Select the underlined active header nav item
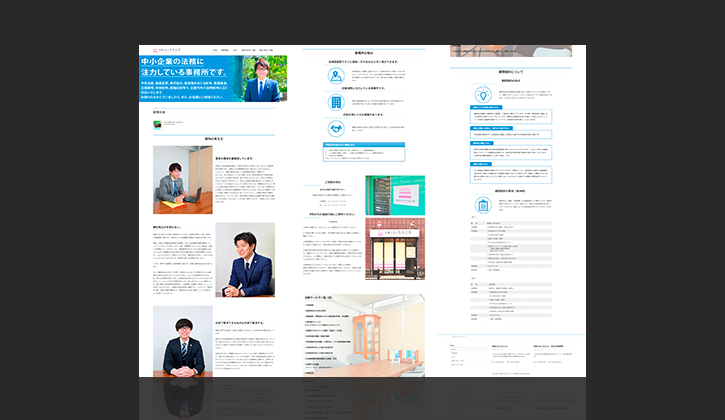 point(215,50)
